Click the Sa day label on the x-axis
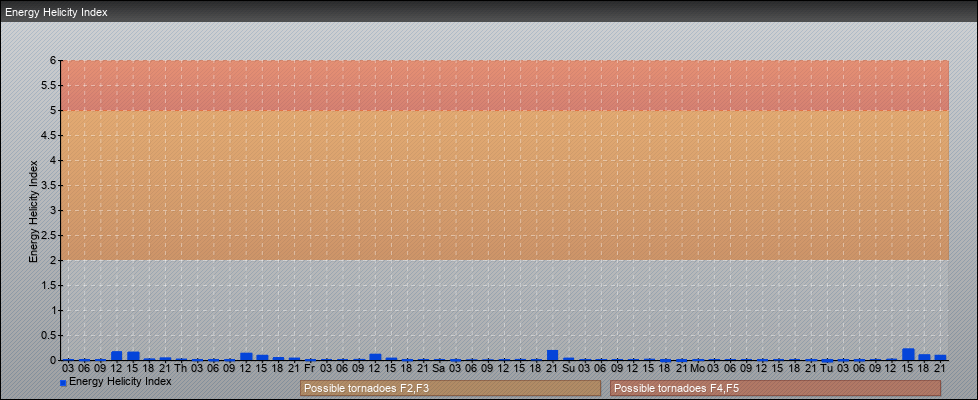Viewport: 978px width, 400px height. (x=439, y=368)
